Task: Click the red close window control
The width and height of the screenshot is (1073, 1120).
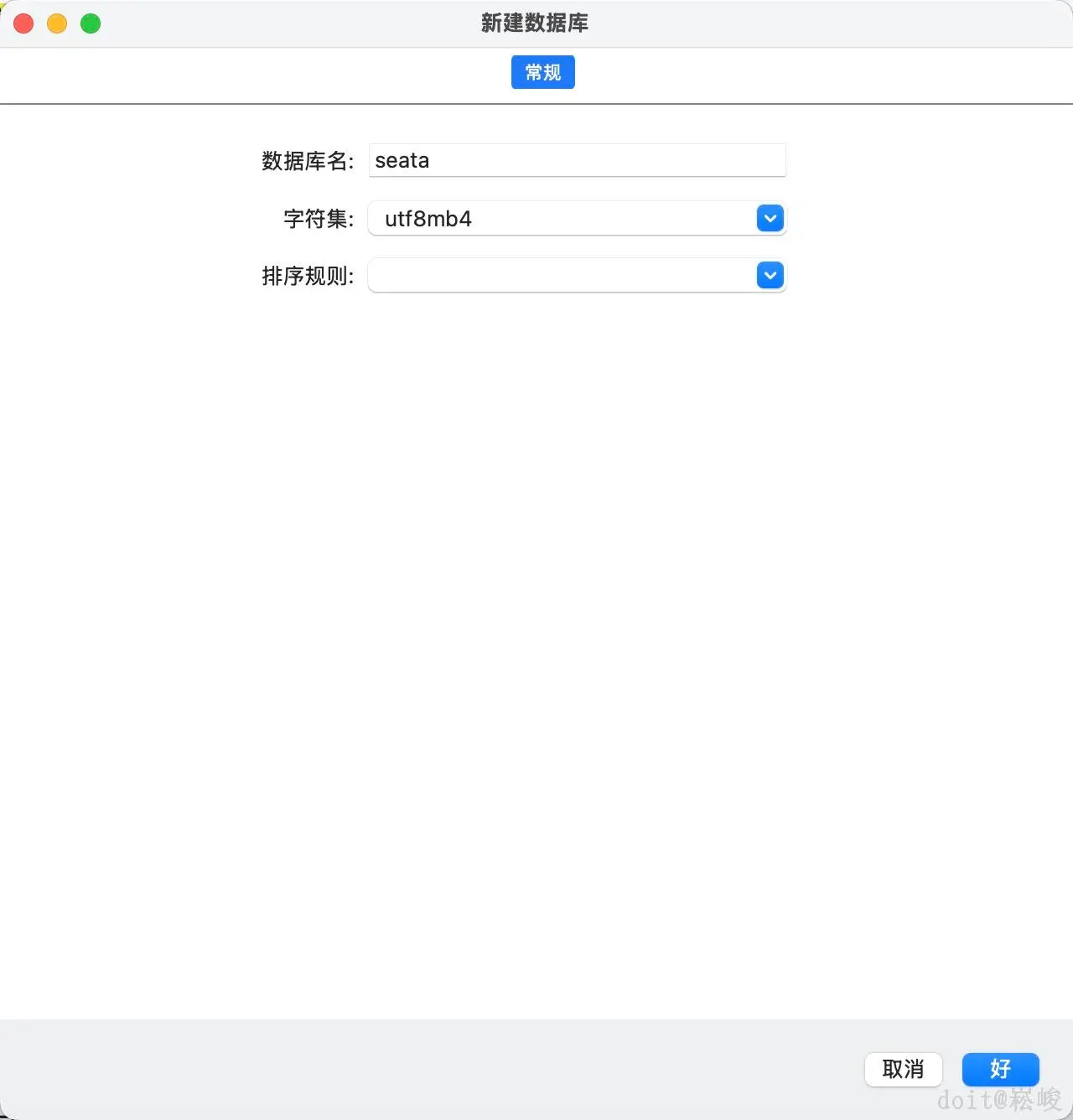Action: tap(23, 23)
